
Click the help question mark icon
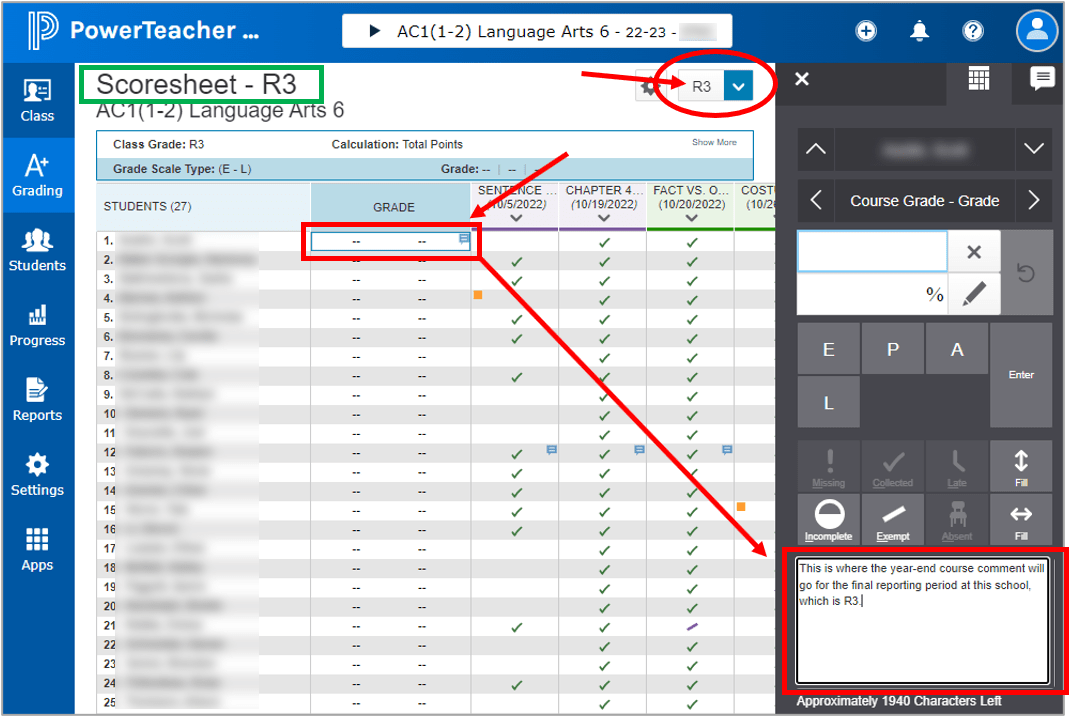point(972,31)
